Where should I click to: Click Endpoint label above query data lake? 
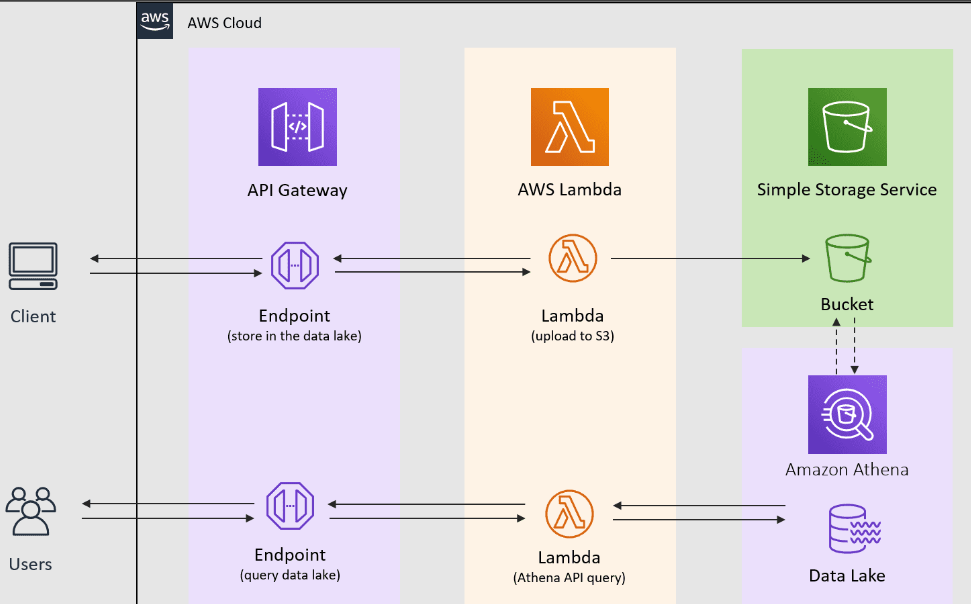[x=290, y=555]
